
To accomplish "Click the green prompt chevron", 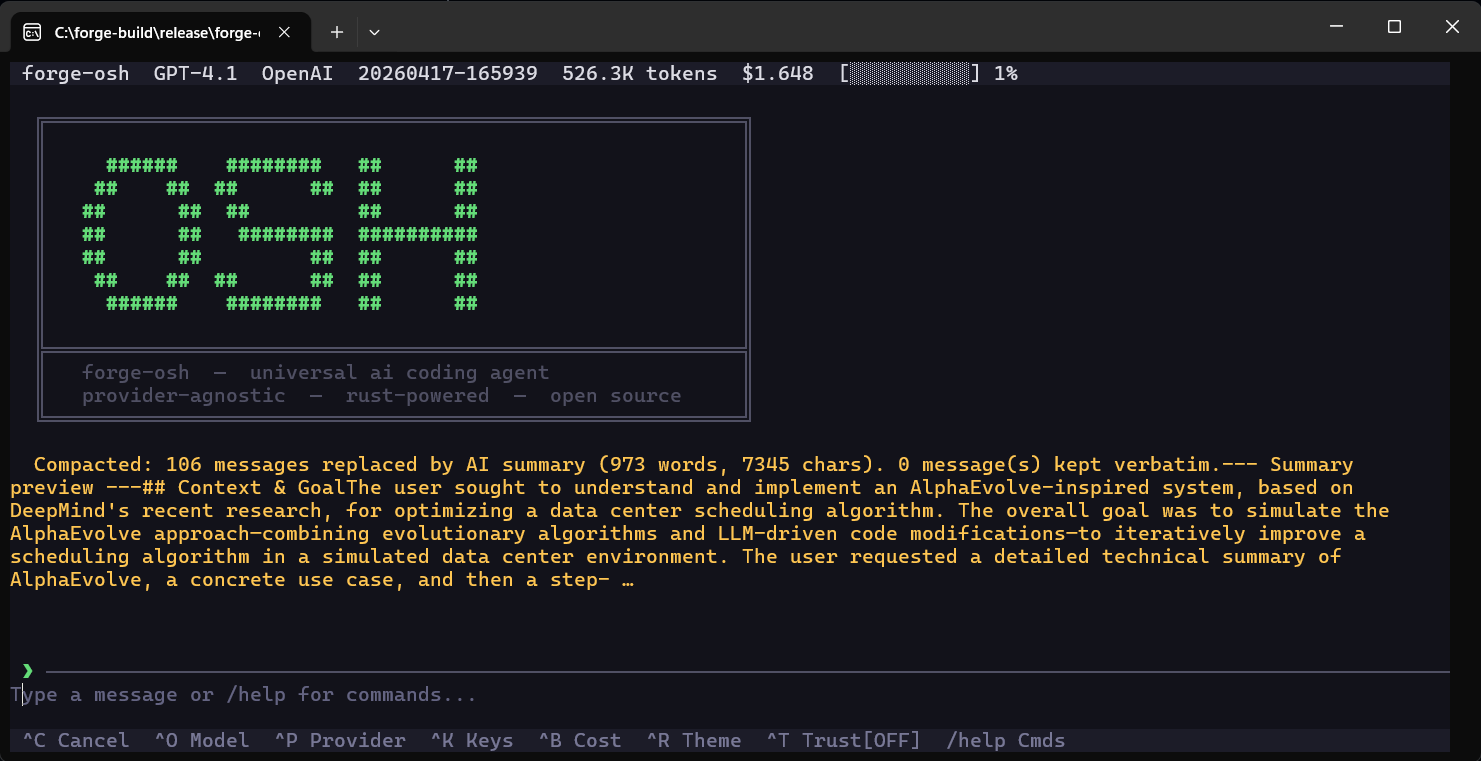I will pos(28,671).
